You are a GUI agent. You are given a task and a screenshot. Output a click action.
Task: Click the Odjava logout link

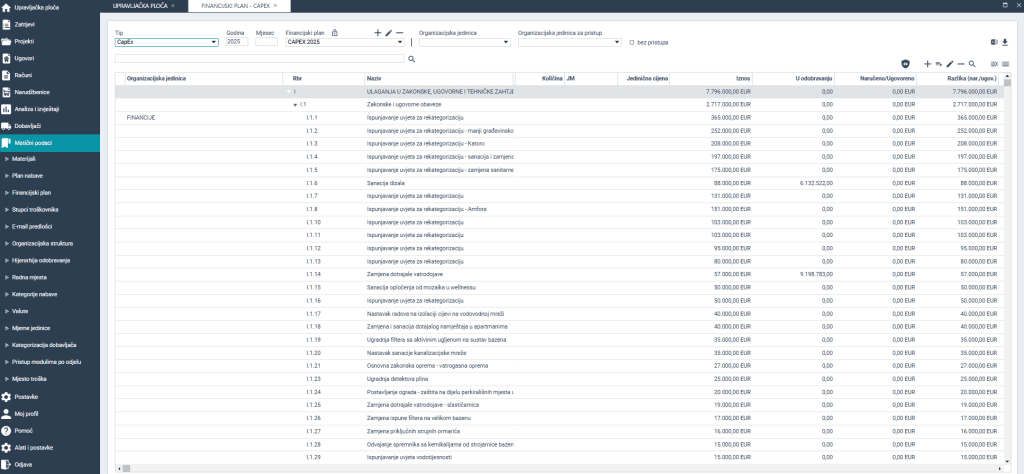click(24, 465)
